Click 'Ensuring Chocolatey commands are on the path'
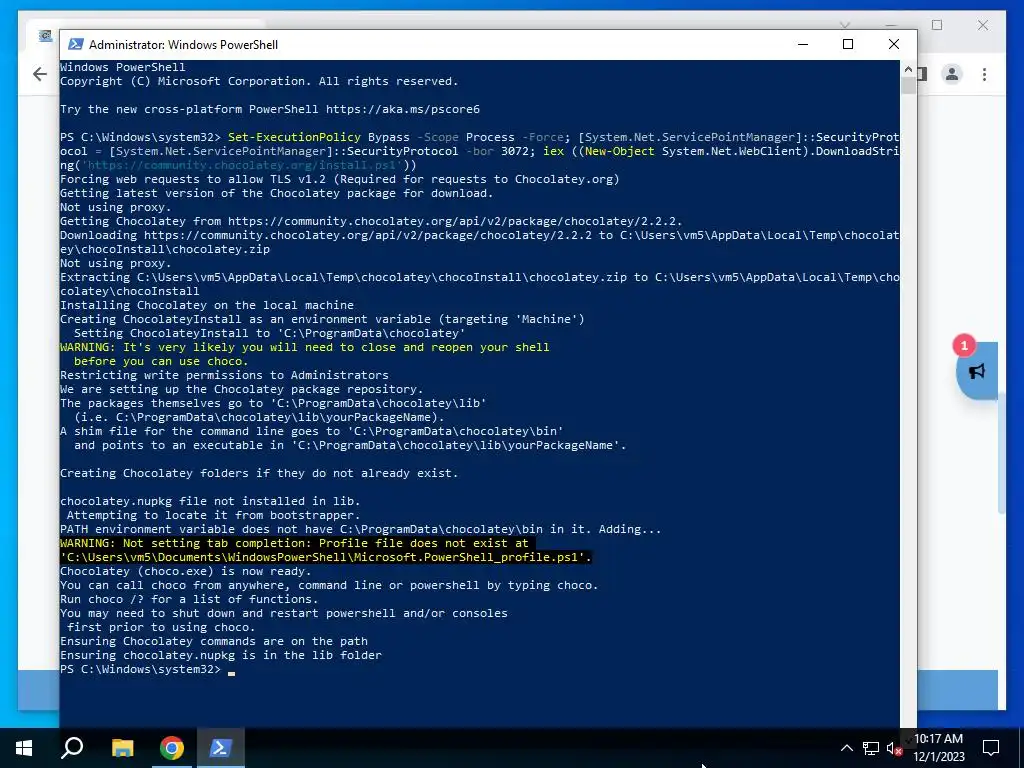Image resolution: width=1024 pixels, height=768 pixels. (x=214, y=641)
